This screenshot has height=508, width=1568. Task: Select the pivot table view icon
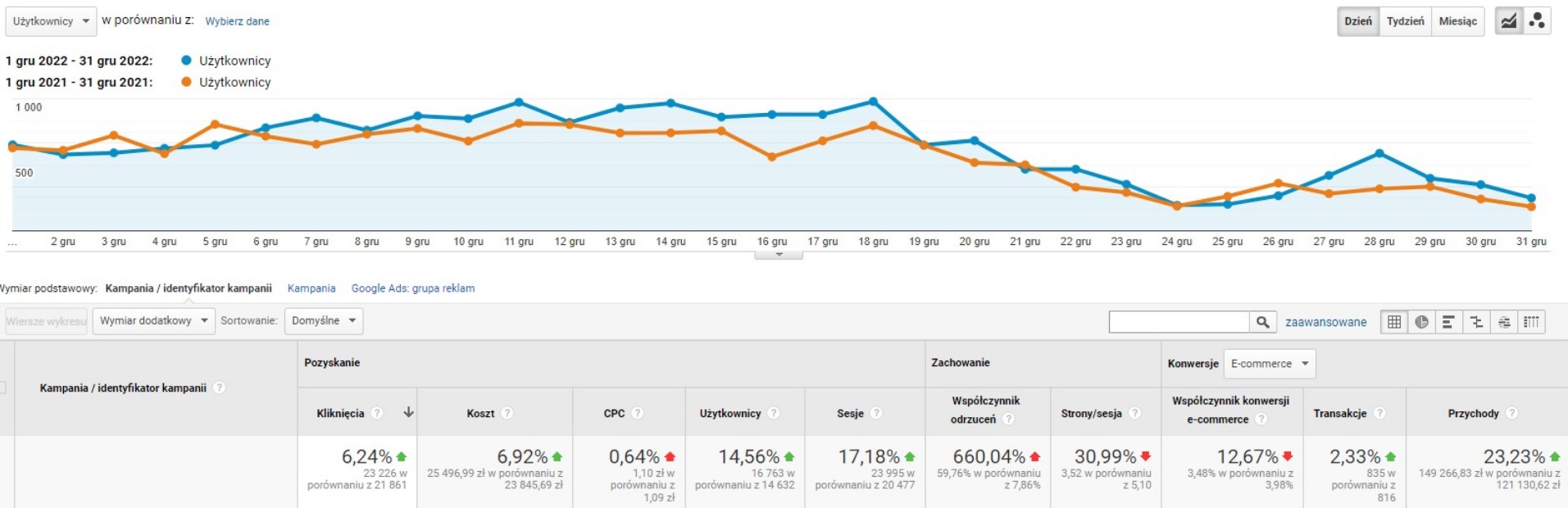(1531, 322)
